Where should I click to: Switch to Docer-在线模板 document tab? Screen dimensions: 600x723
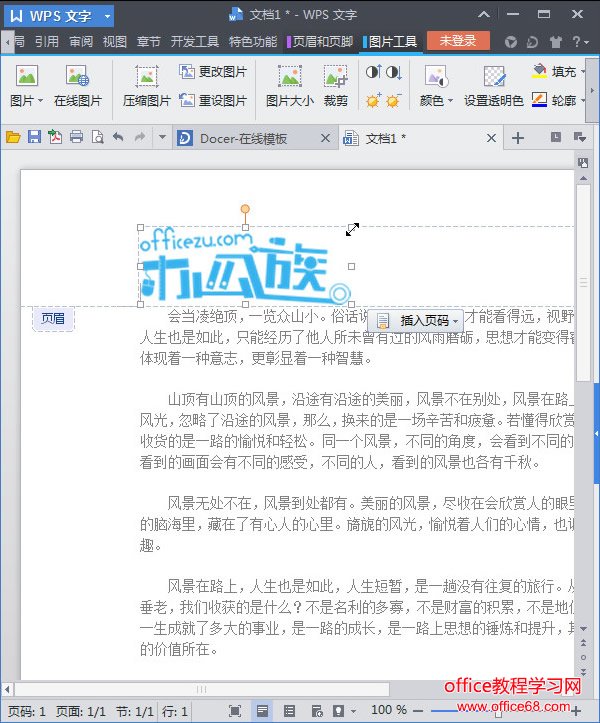[244, 138]
